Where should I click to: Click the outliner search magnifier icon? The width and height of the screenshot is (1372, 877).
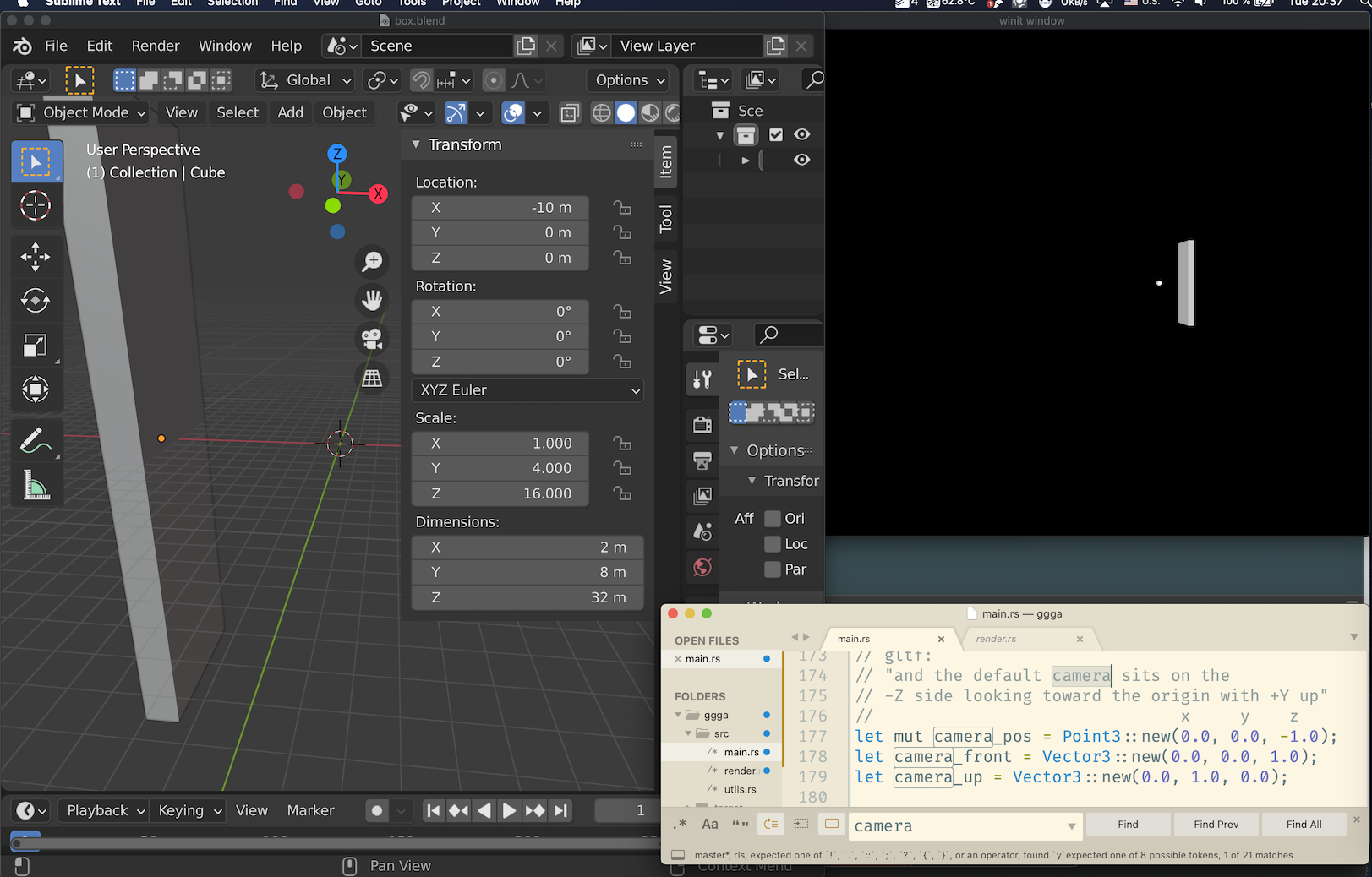(x=814, y=80)
